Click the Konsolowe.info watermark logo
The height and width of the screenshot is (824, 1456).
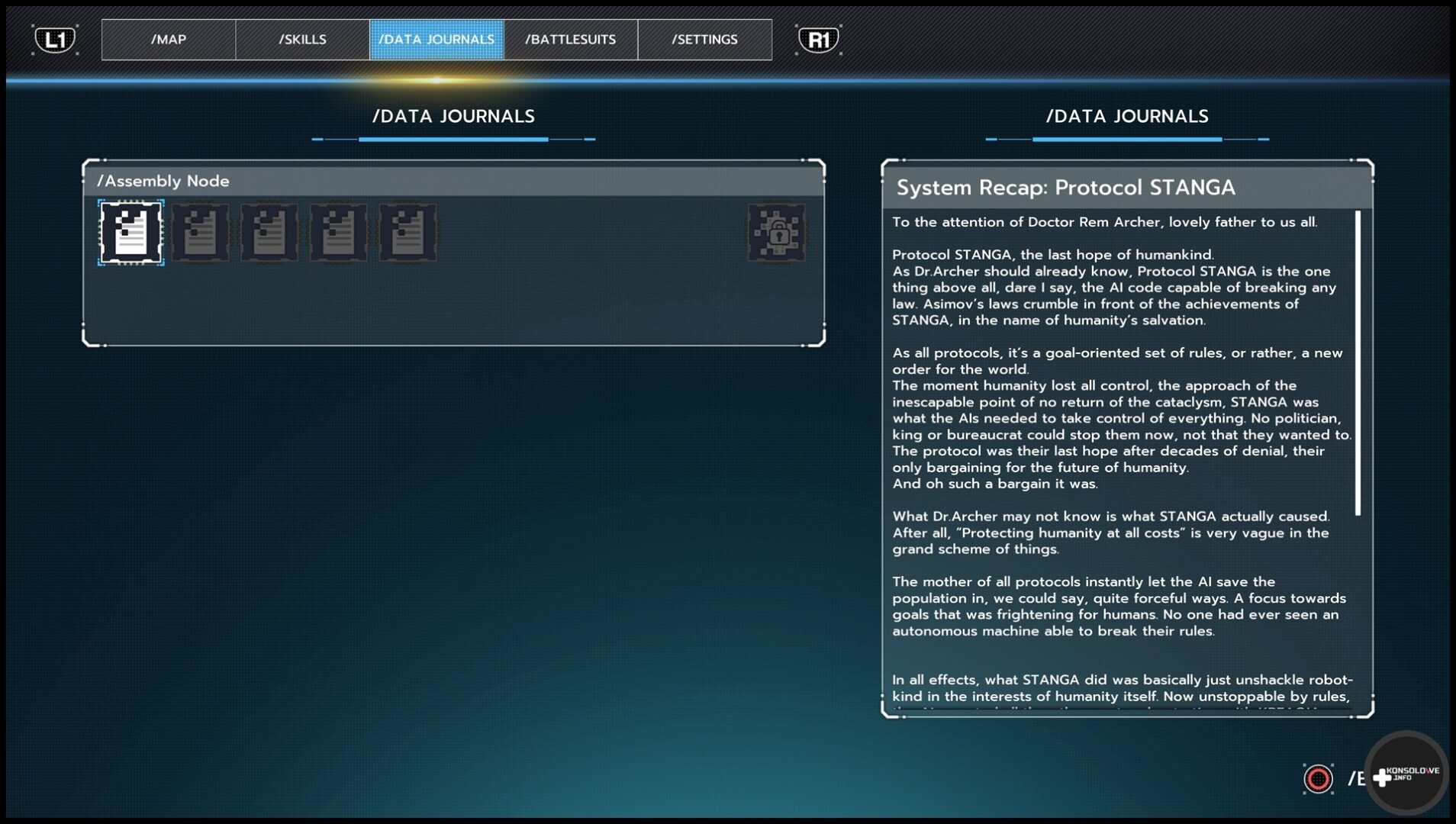[x=1406, y=774]
